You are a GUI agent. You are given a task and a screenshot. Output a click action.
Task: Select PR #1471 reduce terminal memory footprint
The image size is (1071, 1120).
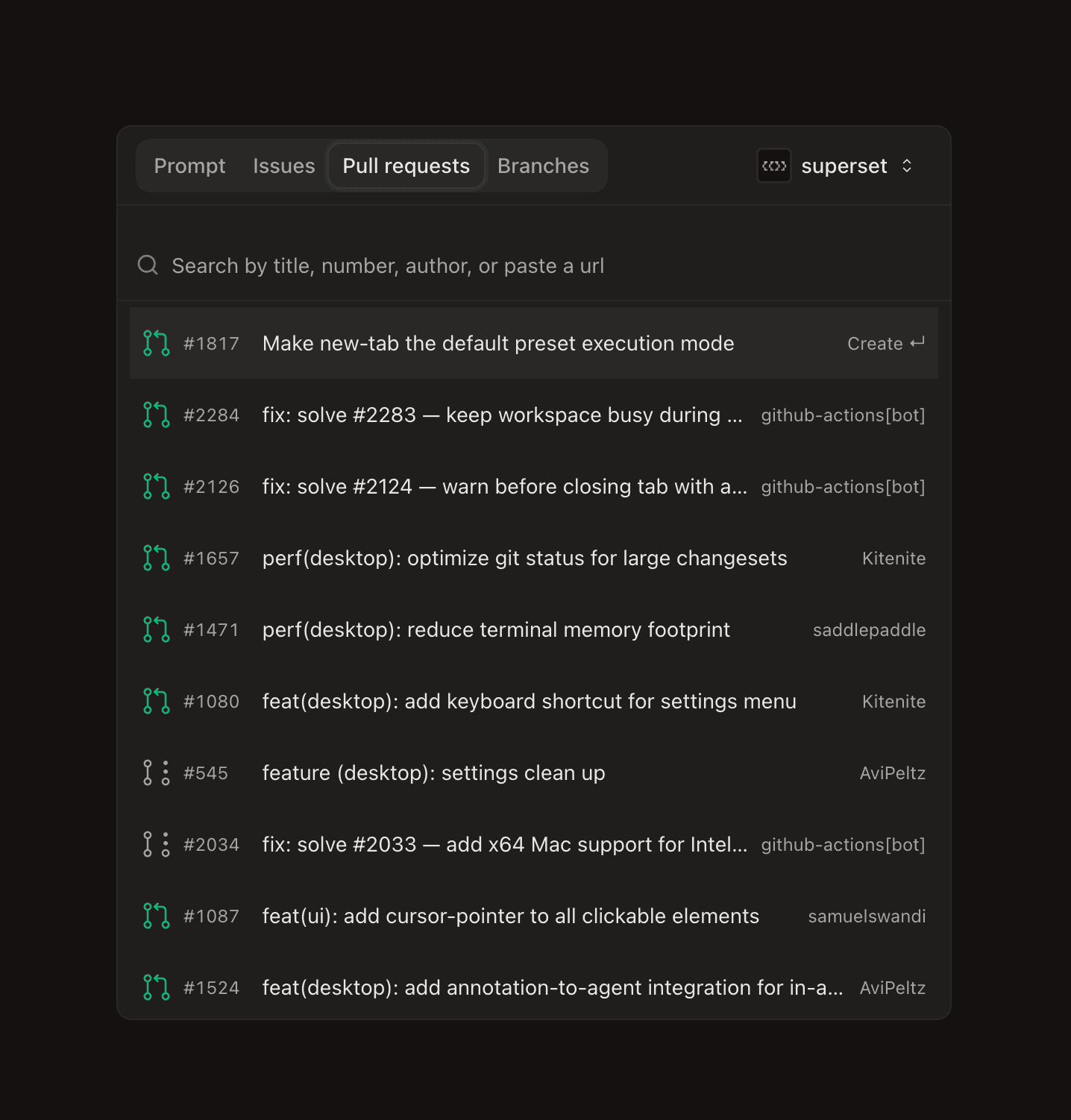(x=496, y=629)
